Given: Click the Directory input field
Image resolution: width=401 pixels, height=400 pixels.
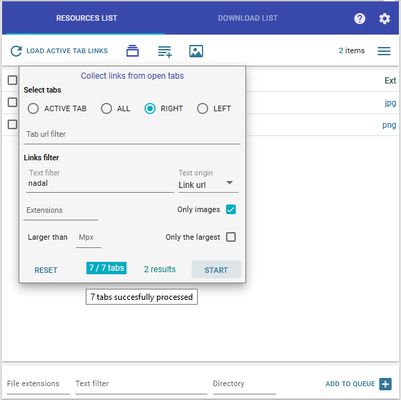Looking at the screenshot, I should click(244, 385).
